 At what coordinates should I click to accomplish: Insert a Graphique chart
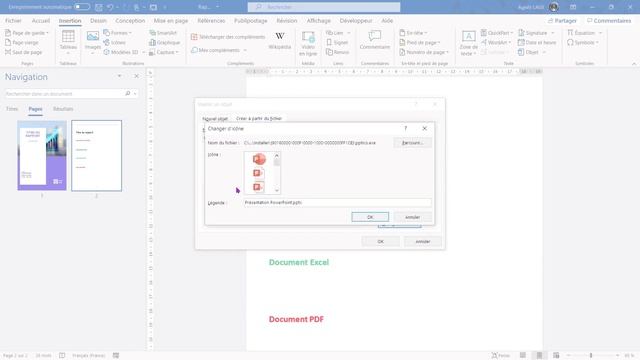click(164, 42)
